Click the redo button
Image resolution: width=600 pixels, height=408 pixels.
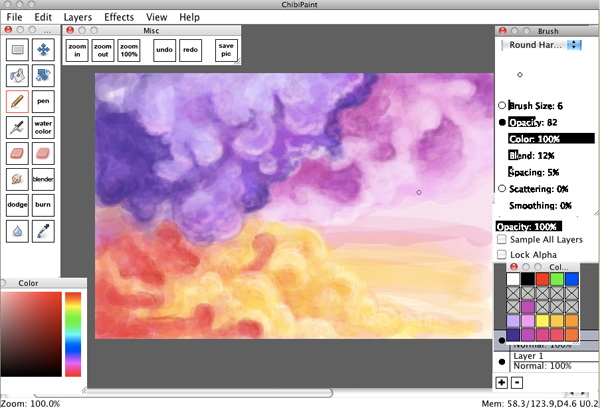[x=191, y=50]
